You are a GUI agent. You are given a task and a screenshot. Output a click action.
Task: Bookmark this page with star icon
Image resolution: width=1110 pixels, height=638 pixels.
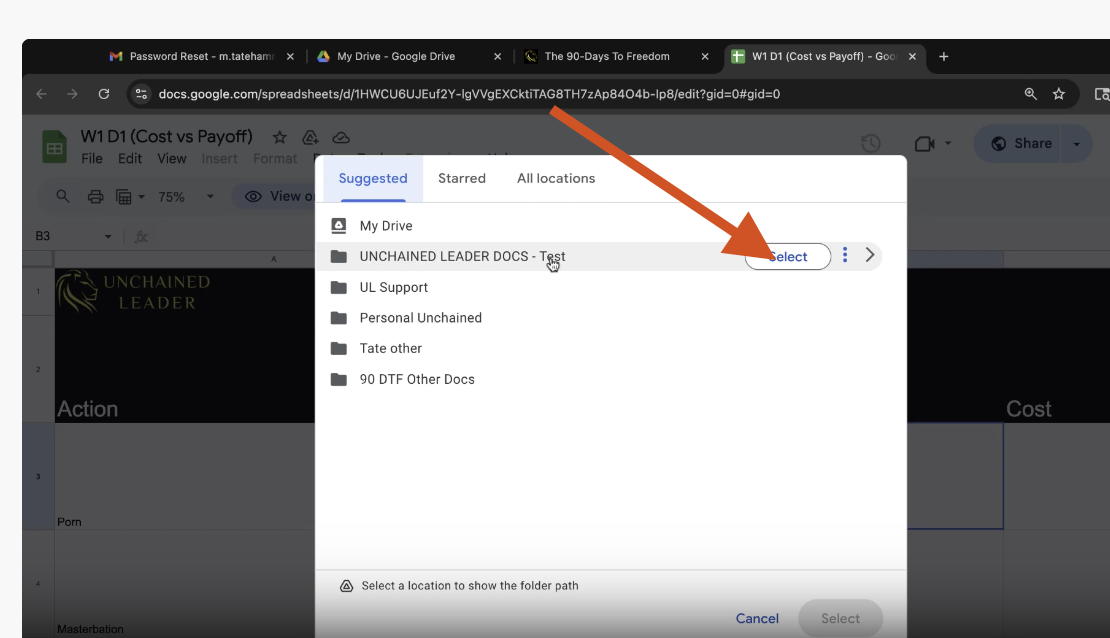click(x=1059, y=94)
